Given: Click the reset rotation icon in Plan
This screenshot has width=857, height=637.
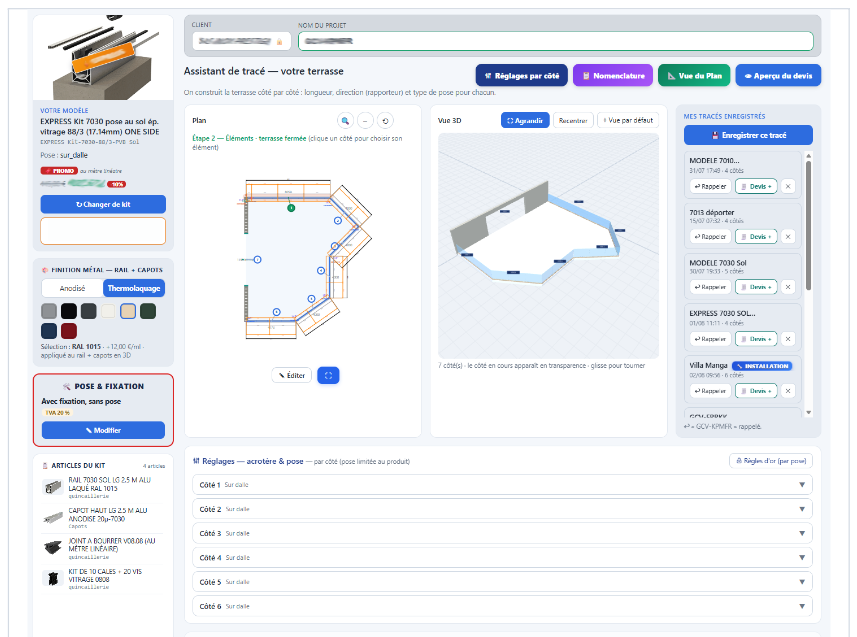Looking at the screenshot, I should click(385, 121).
